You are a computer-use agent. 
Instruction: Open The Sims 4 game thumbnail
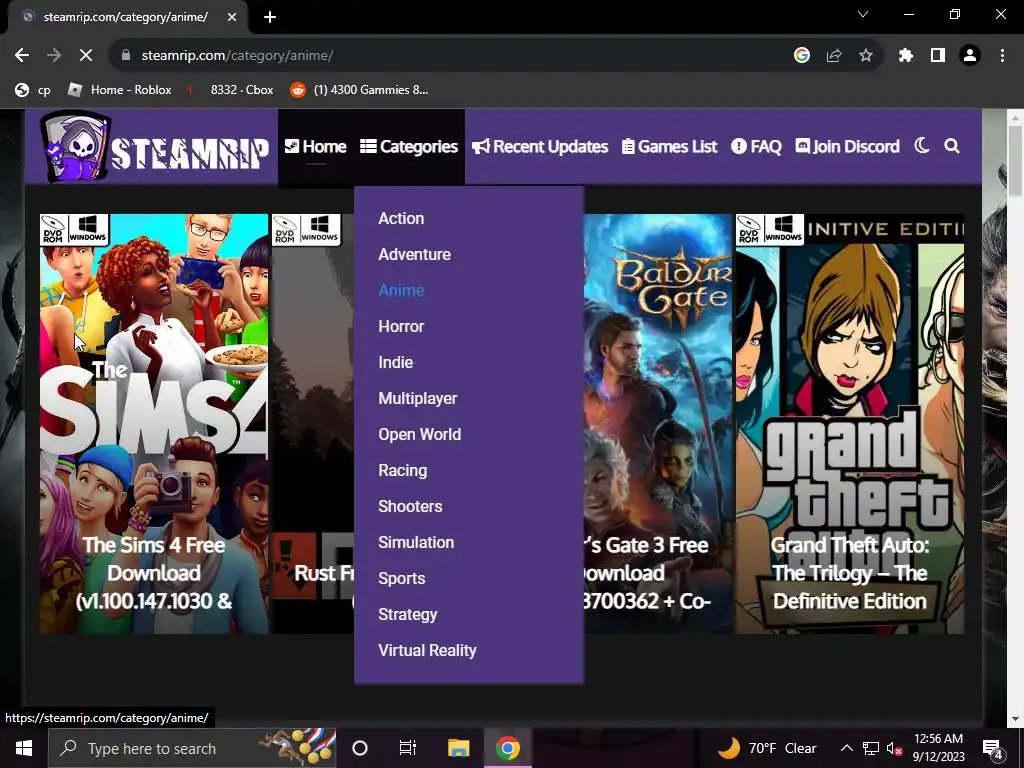coord(153,424)
